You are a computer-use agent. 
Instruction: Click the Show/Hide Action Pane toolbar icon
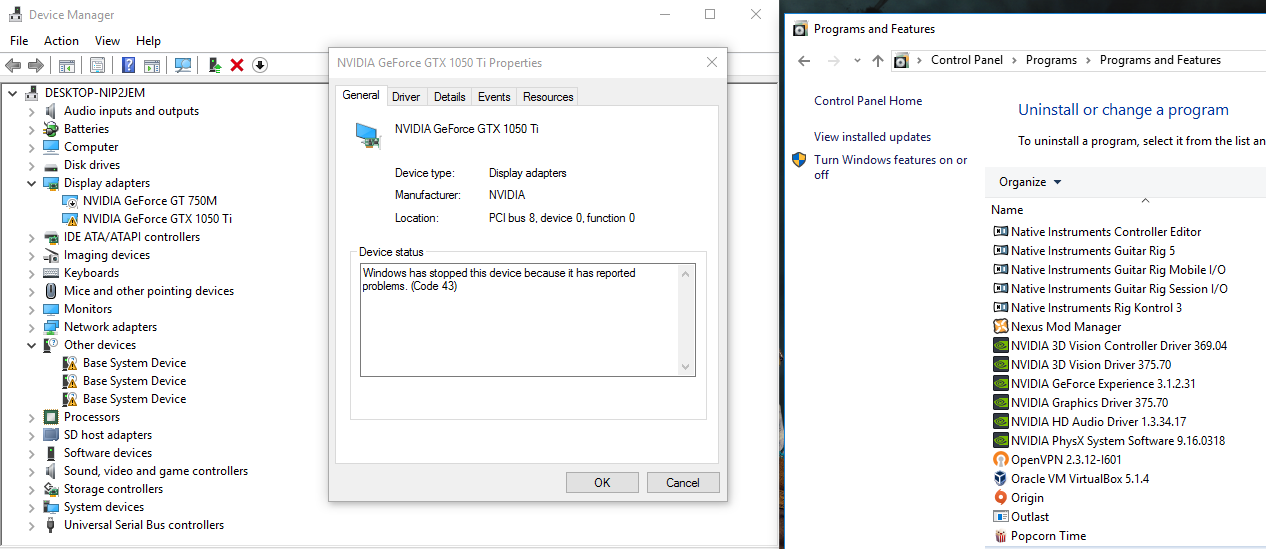click(151, 65)
